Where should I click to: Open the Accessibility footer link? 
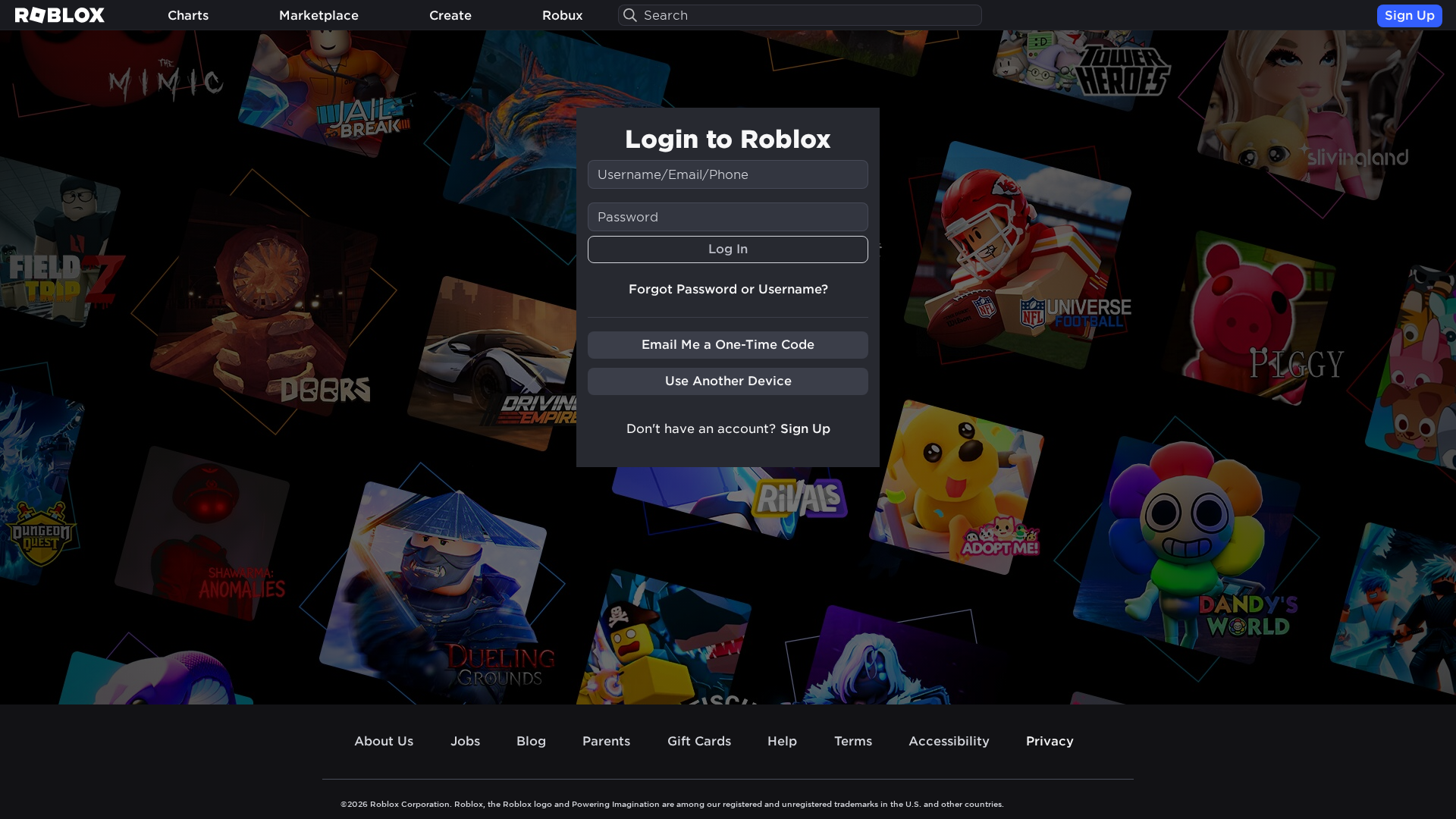click(x=949, y=741)
